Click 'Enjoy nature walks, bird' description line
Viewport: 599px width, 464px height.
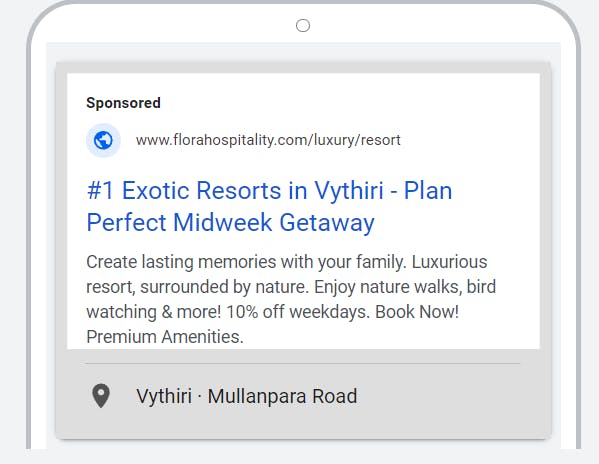[405, 287]
